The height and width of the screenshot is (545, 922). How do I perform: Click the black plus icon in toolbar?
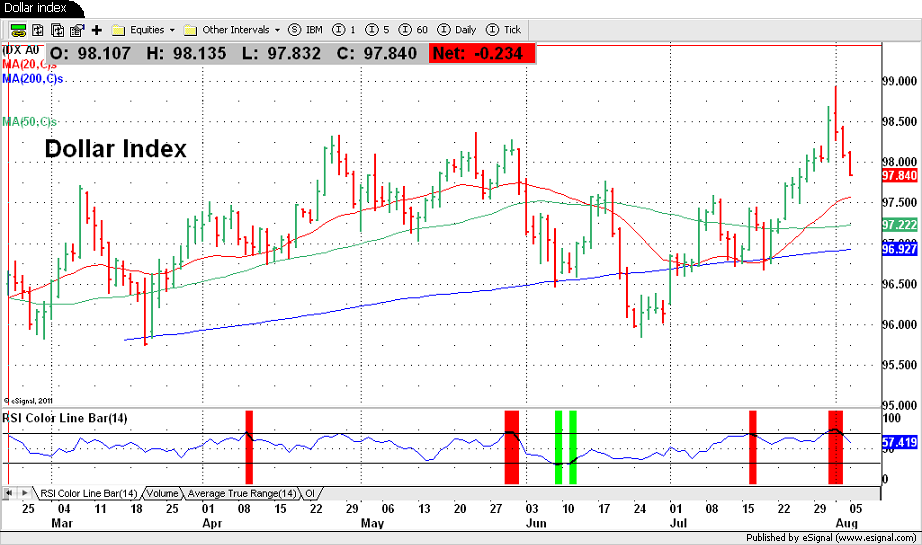[x=97, y=30]
